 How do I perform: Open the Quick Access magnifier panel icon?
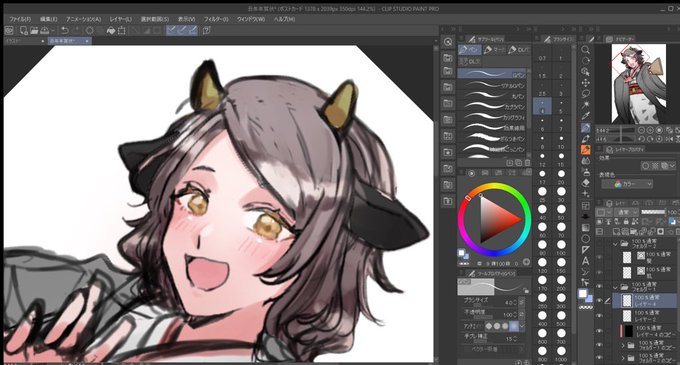(x=448, y=42)
